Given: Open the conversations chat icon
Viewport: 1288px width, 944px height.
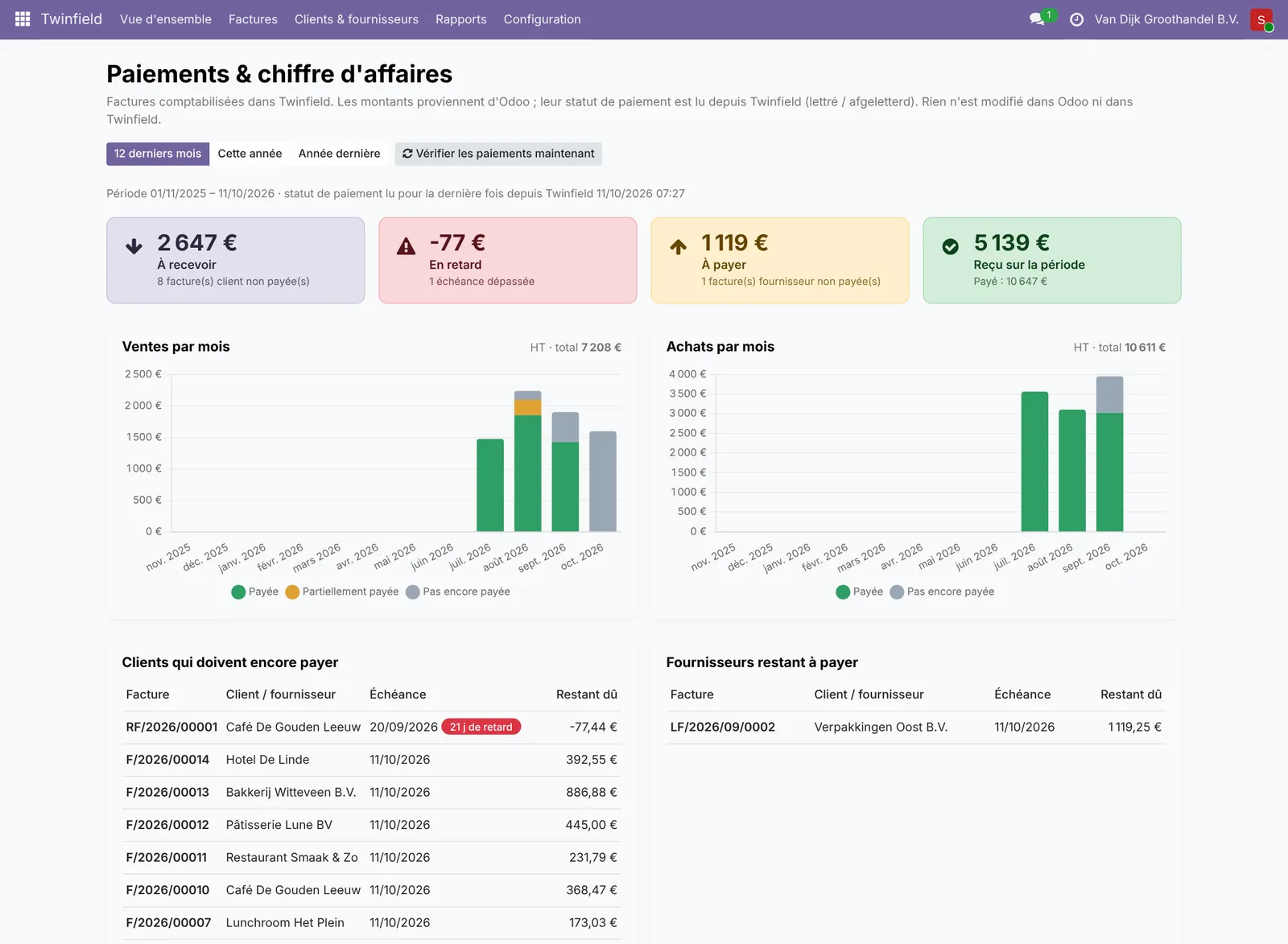Looking at the screenshot, I should pos(1037,19).
